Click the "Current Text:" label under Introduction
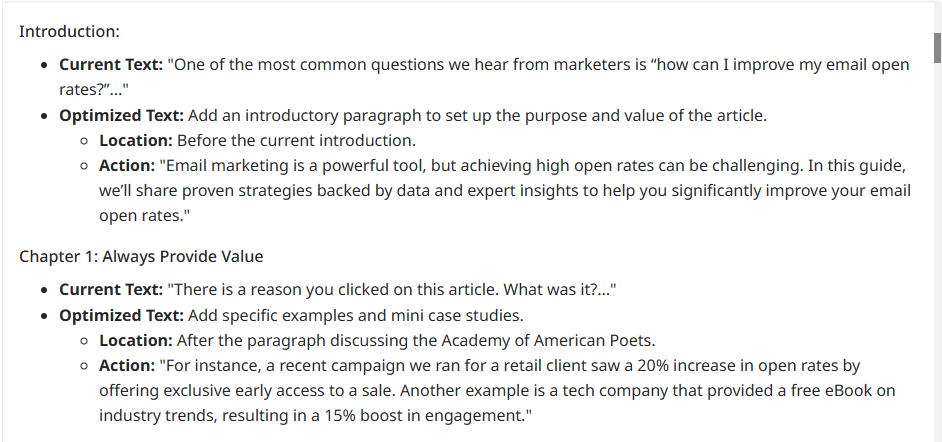 pos(110,65)
